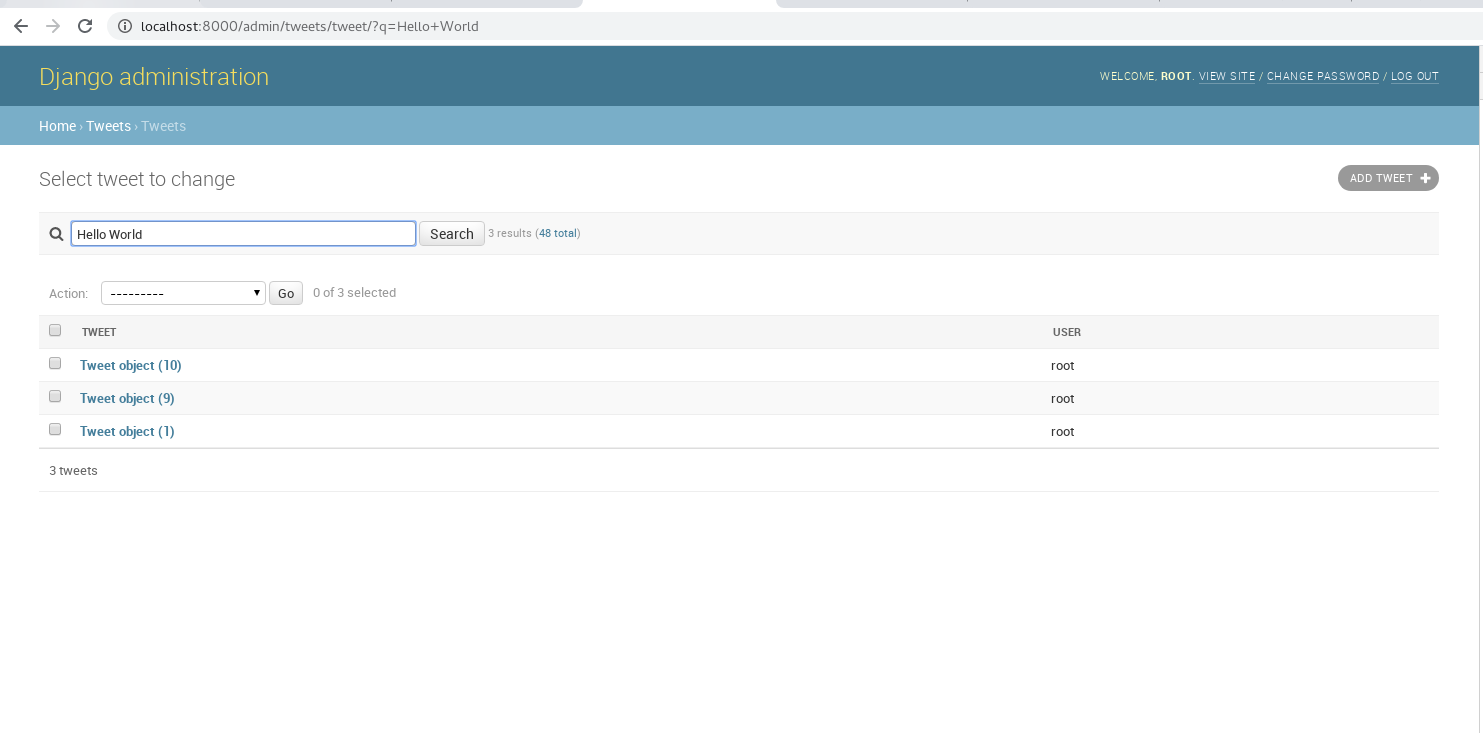
Task: Go to Home breadcrumb
Action: pos(57,126)
